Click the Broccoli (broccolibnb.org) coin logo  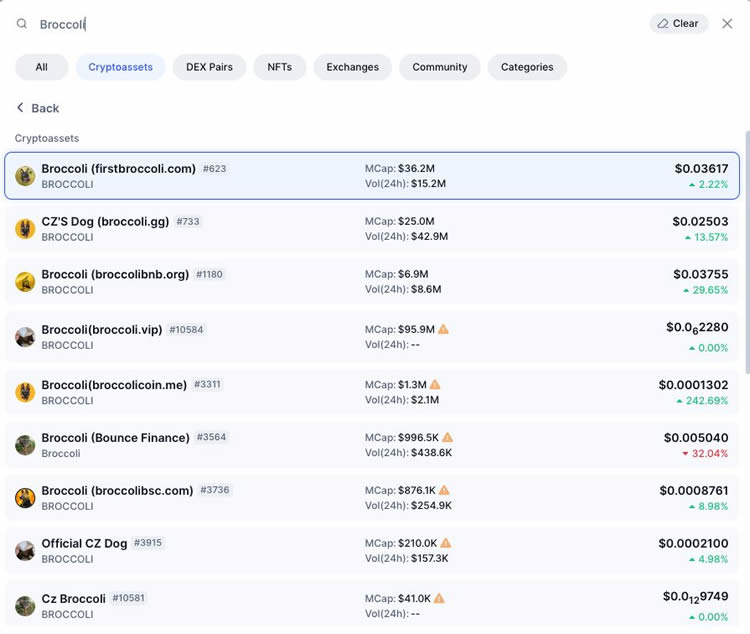click(25, 282)
